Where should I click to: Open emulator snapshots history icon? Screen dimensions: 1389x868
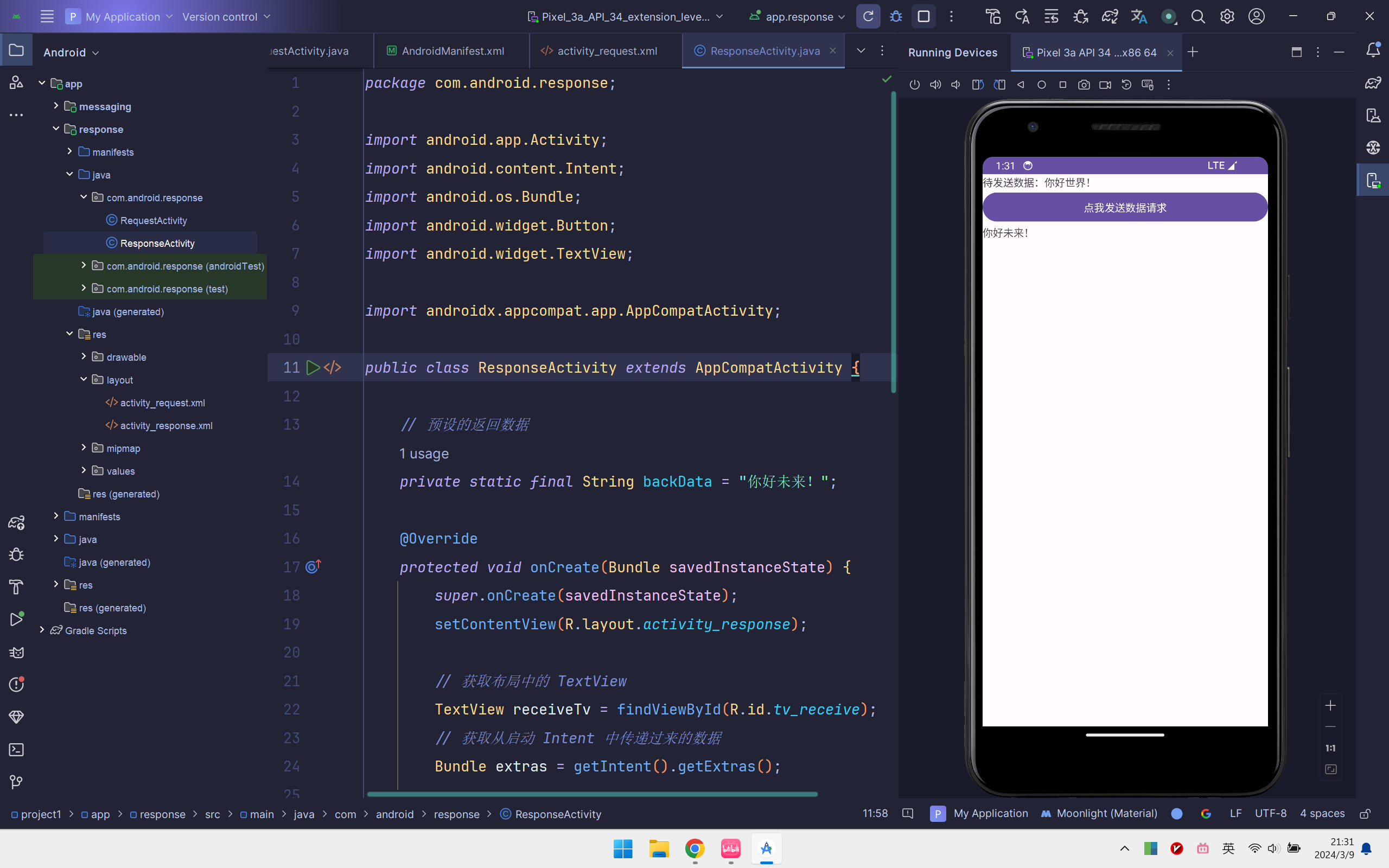coord(1126,85)
